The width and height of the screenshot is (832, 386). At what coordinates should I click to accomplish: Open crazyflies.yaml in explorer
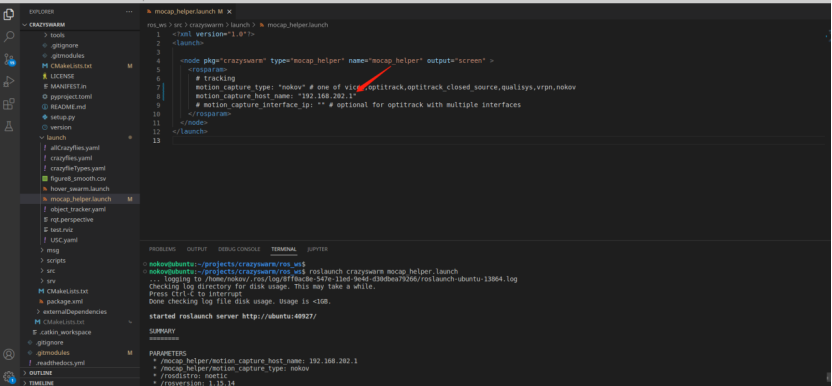(x=67, y=158)
